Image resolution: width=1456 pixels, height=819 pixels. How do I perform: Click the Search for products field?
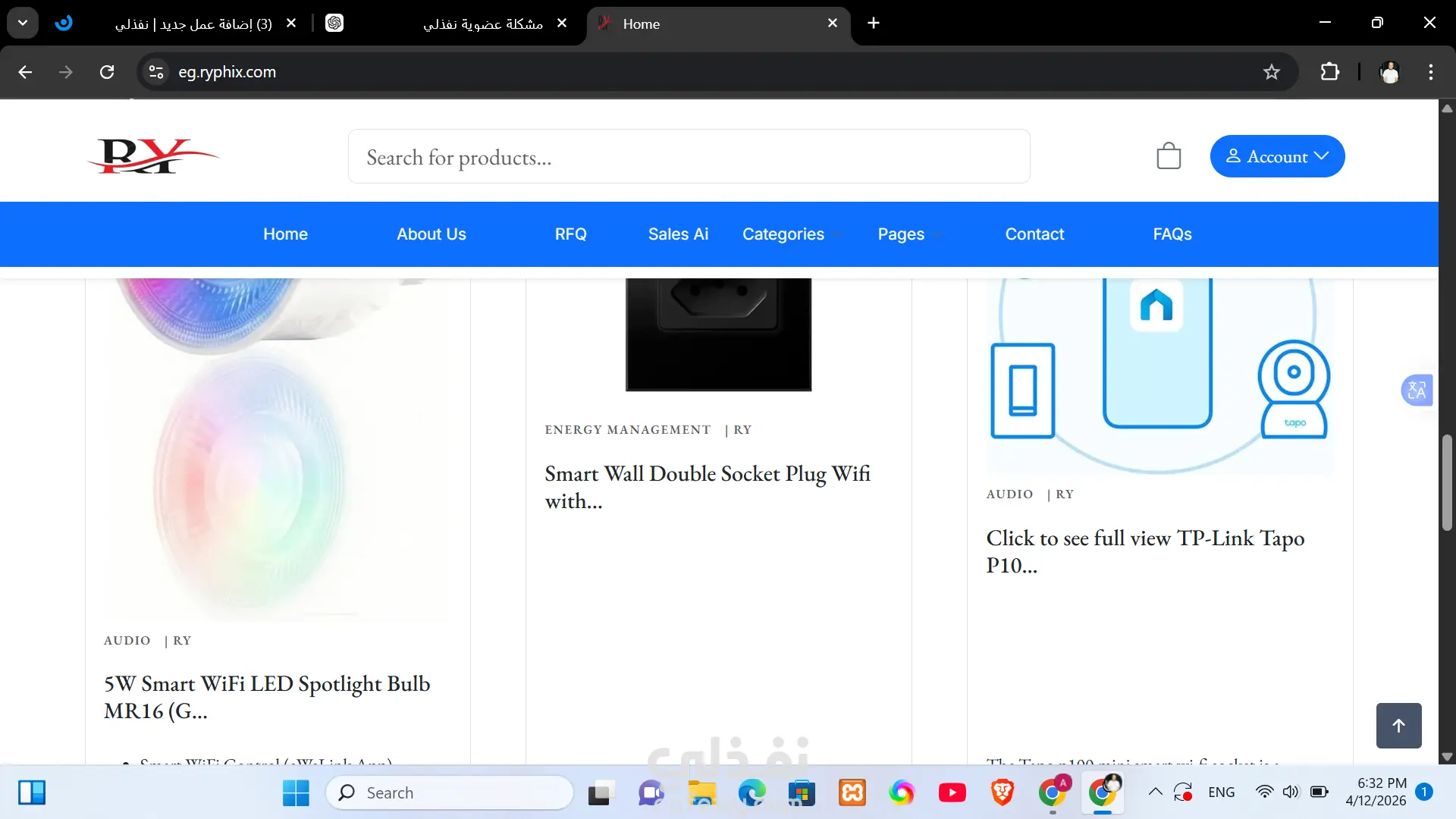click(x=689, y=157)
